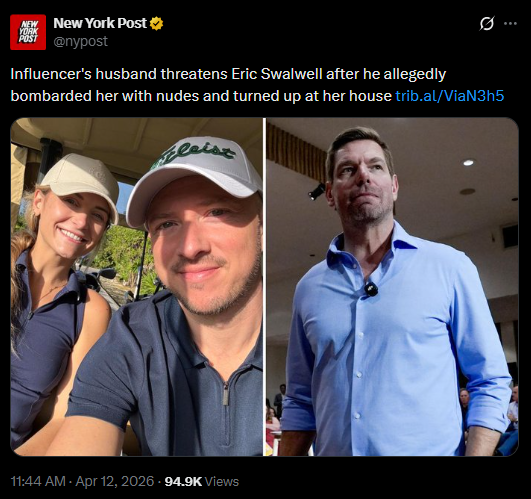View the 94.9K Views analytics

[202, 481]
